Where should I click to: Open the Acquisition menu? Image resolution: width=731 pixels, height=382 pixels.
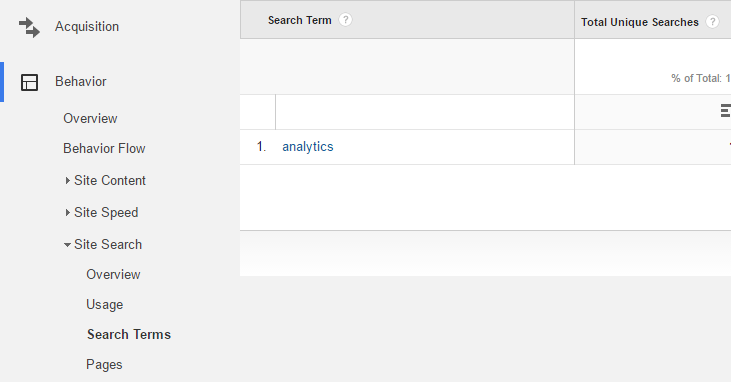point(87,27)
